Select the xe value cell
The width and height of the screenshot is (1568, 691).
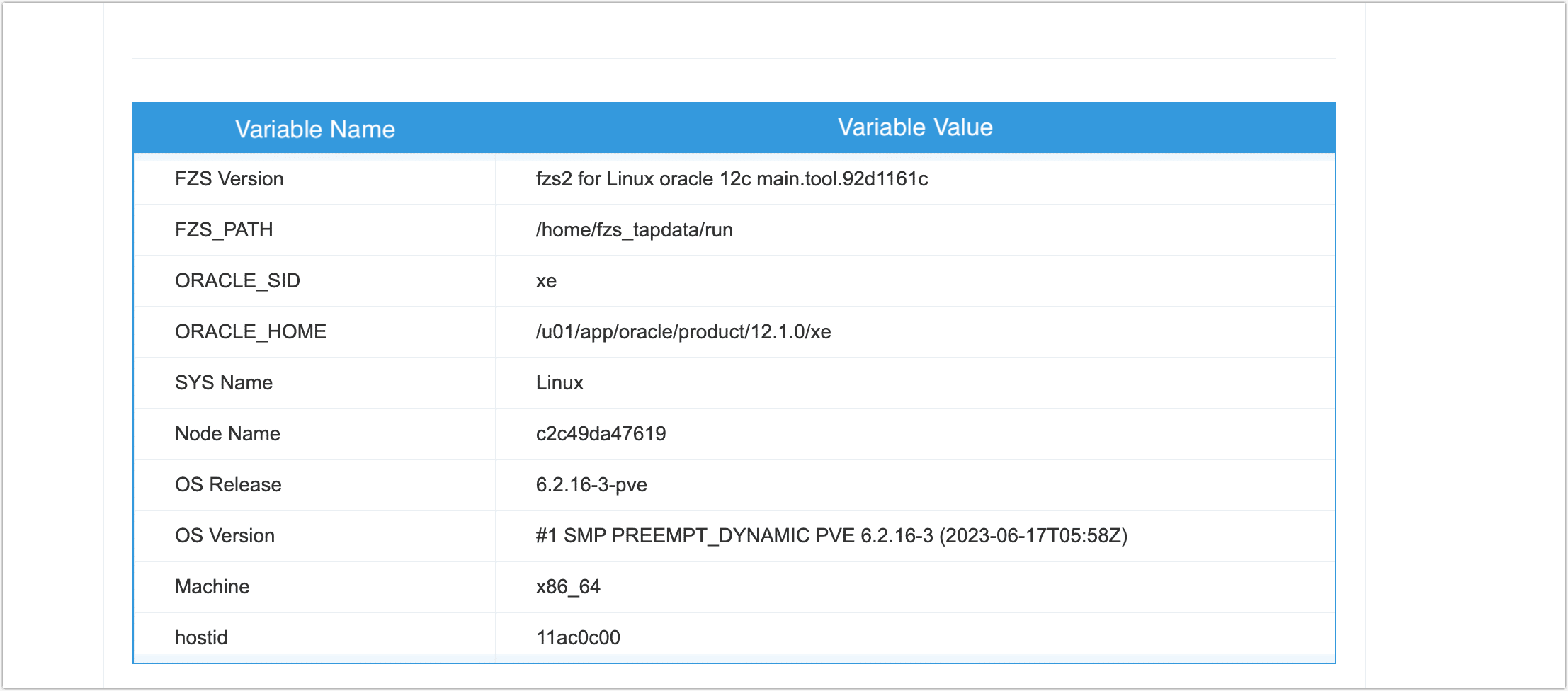546,281
